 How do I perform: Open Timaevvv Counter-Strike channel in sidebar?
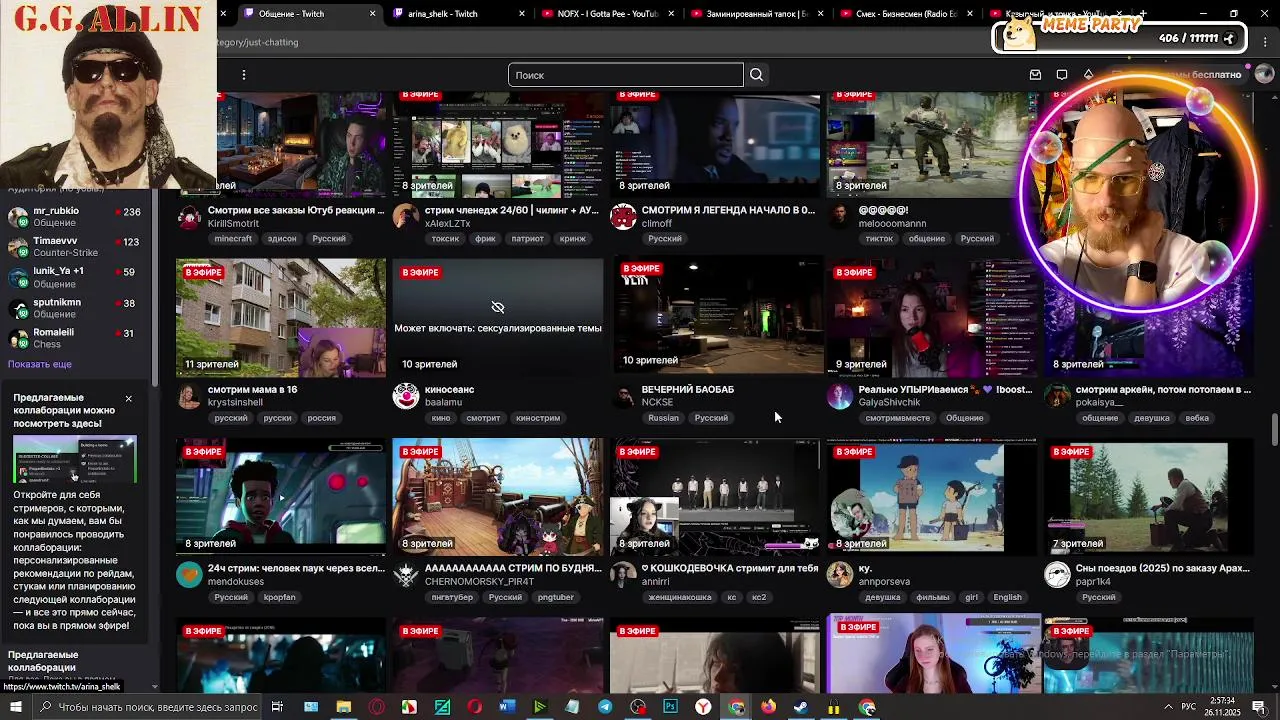pos(75,247)
